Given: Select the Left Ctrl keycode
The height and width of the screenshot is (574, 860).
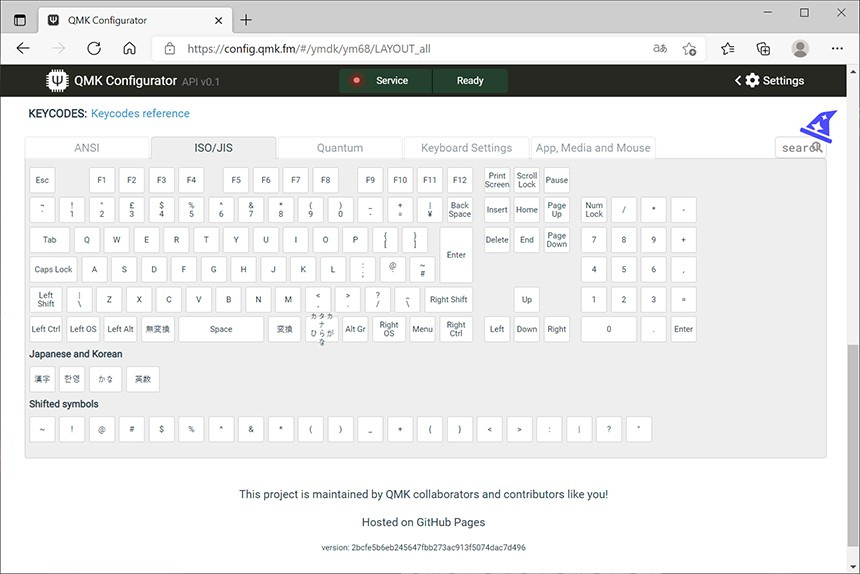Looking at the screenshot, I should 46,329.
